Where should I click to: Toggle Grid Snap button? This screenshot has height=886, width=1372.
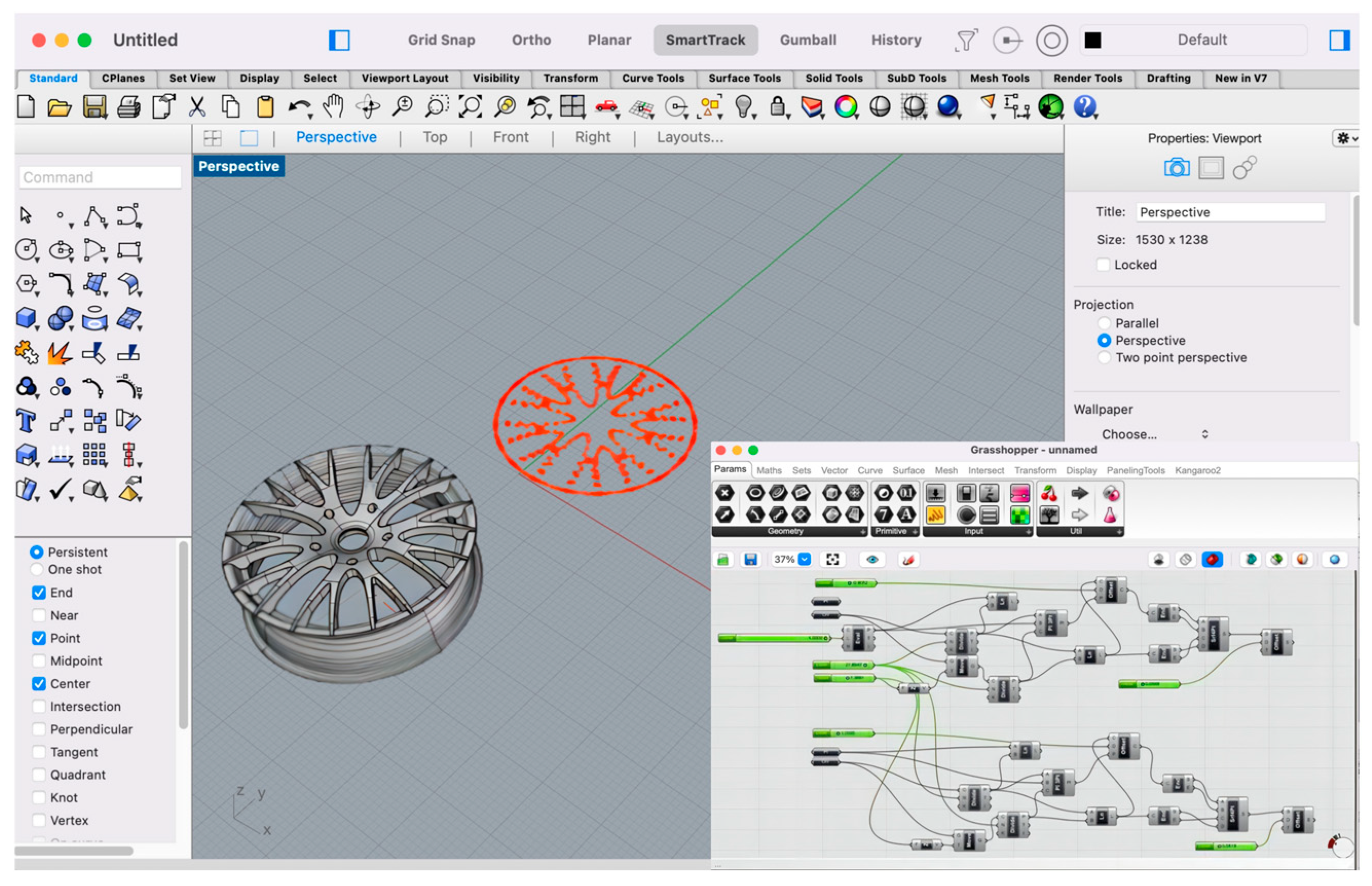click(441, 40)
